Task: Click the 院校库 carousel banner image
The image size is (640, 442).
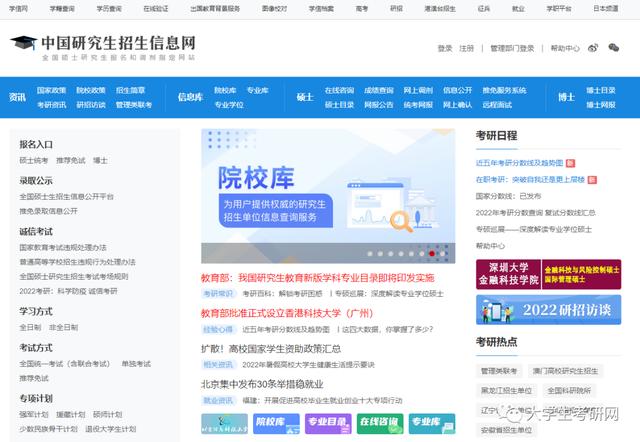Action: coord(328,196)
